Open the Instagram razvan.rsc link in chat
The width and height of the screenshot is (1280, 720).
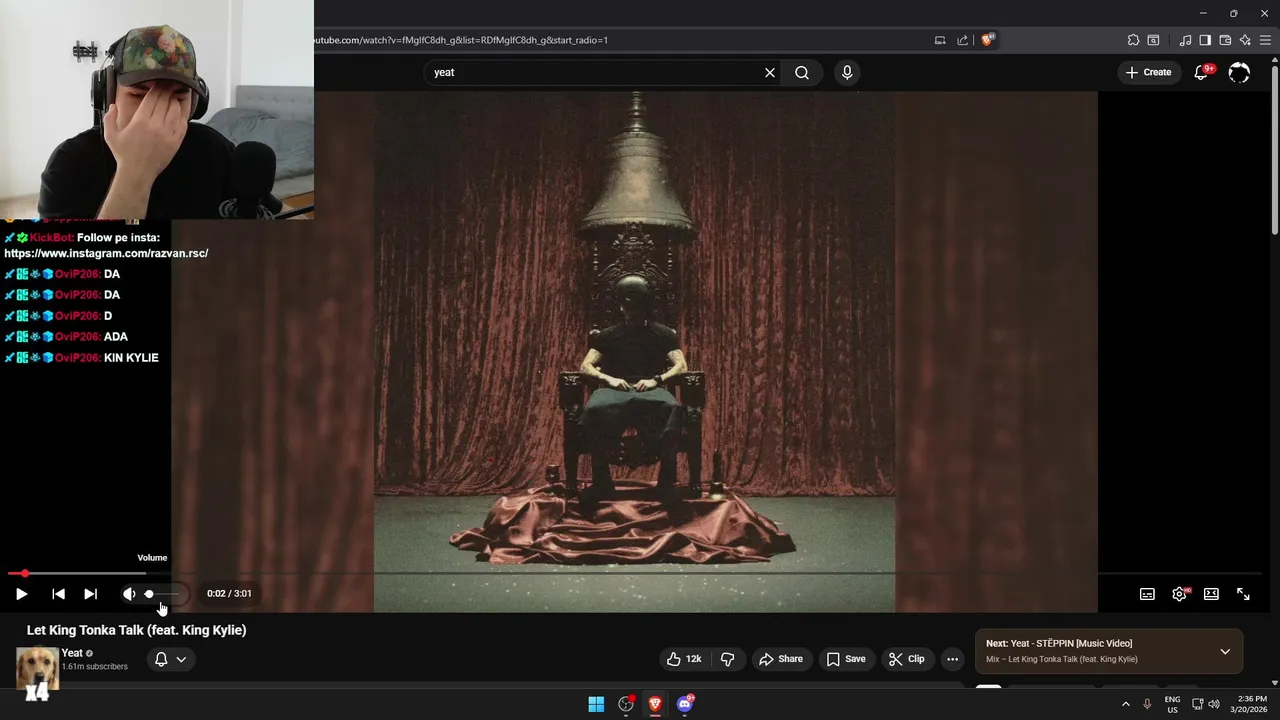pos(106,253)
